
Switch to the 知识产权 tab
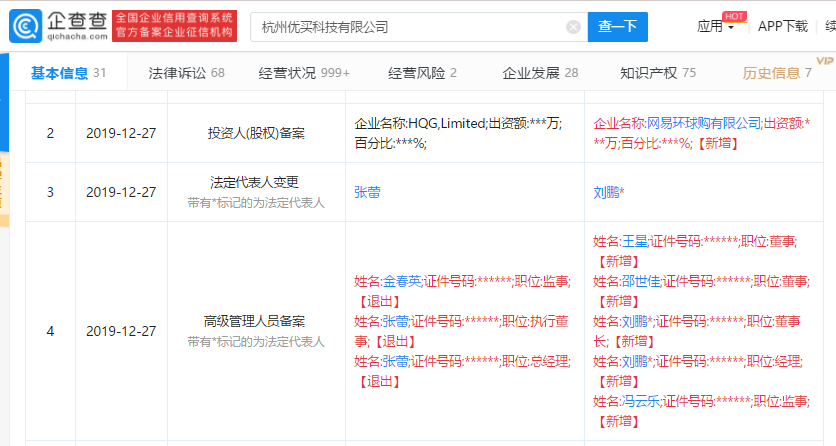pyautogui.click(x=658, y=73)
